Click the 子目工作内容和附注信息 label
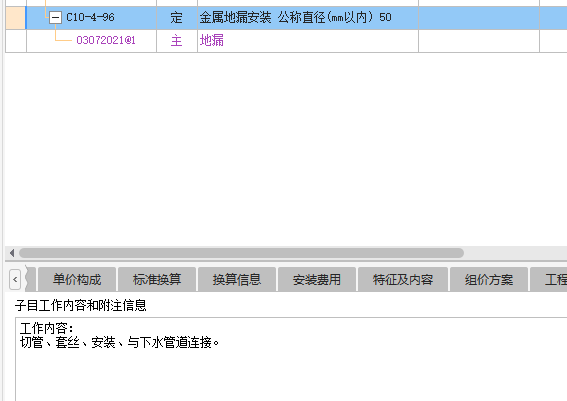The height and width of the screenshot is (401, 567). 81,306
